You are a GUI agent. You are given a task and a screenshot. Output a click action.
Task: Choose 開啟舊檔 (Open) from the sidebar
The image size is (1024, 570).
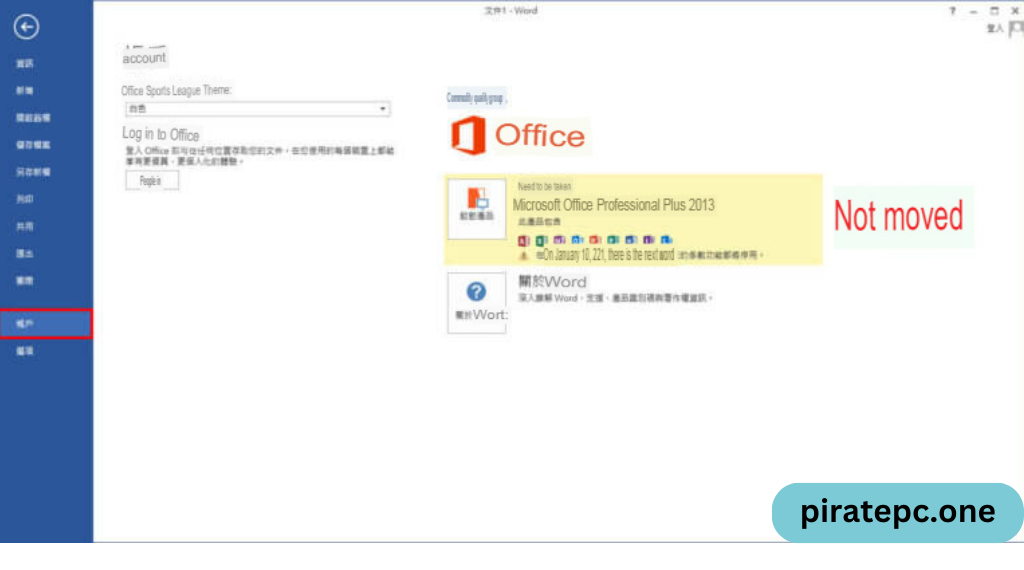[x=33, y=118]
